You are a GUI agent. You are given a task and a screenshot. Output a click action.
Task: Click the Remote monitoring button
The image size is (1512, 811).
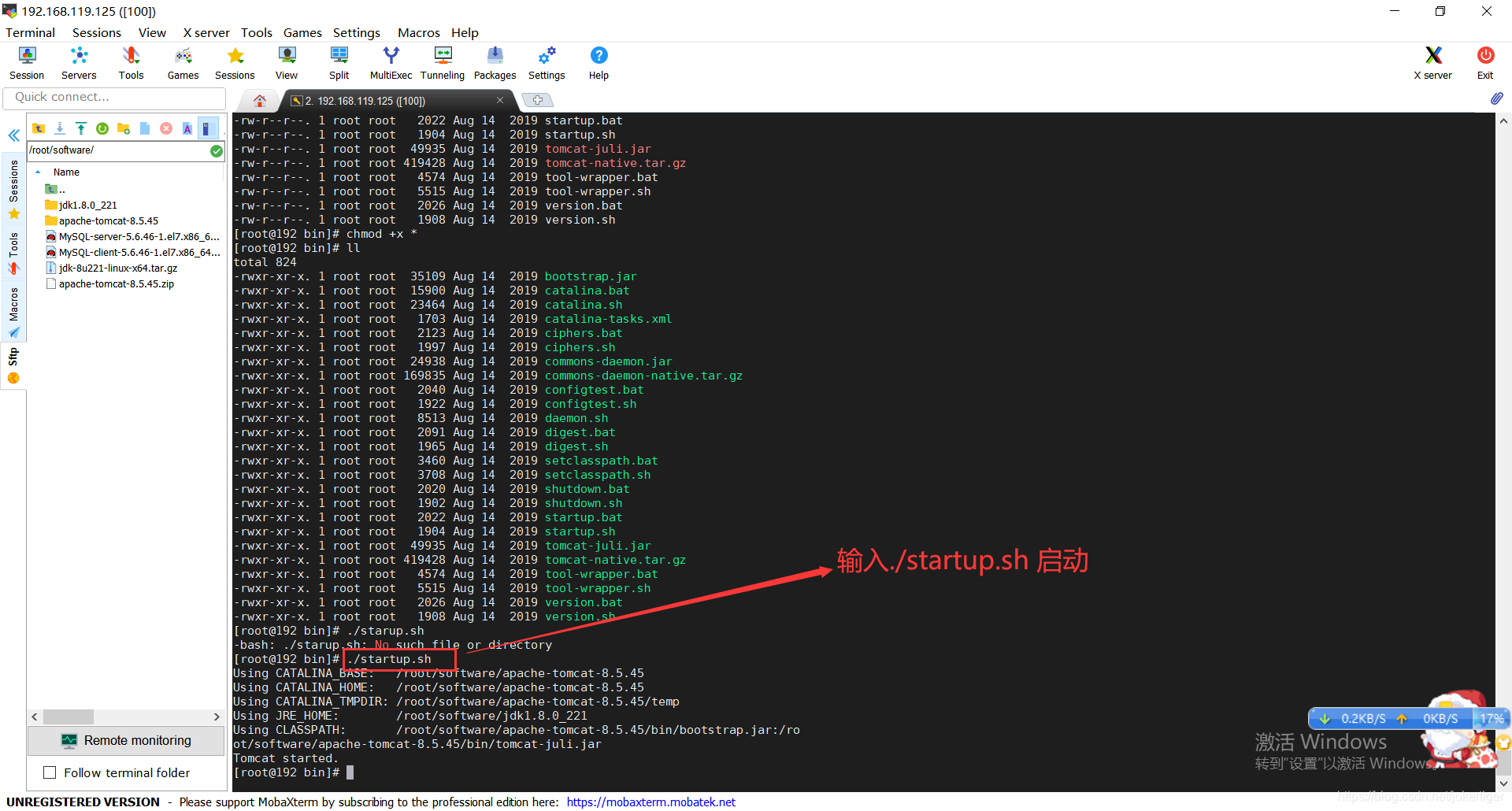tap(126, 740)
